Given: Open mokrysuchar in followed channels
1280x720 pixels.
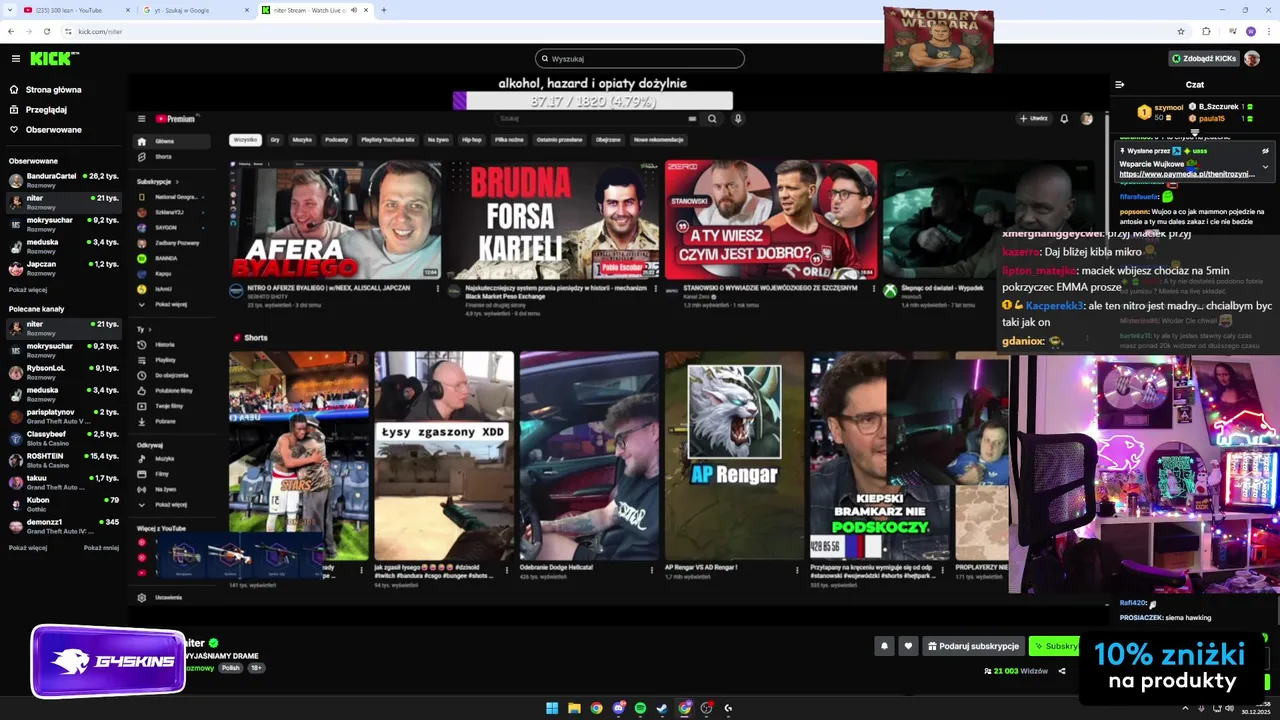Looking at the screenshot, I should pos(63,224).
